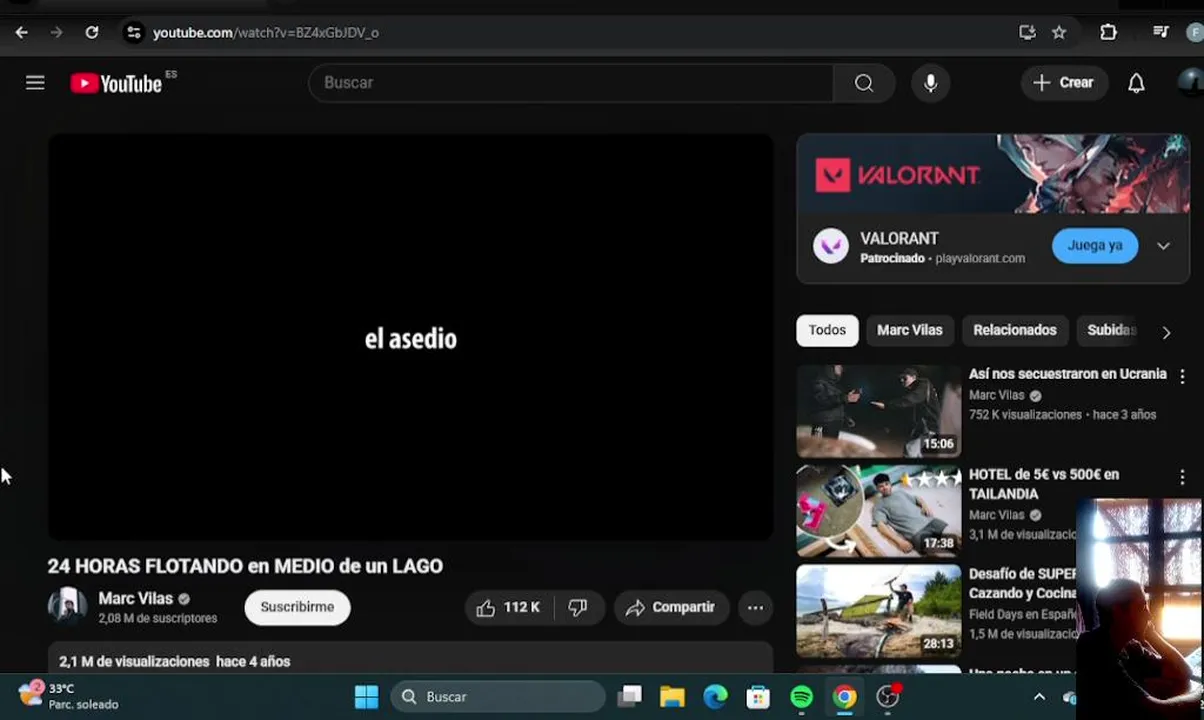View site information icon in address bar
Viewport: 1204px width, 720px height.
tap(133, 32)
